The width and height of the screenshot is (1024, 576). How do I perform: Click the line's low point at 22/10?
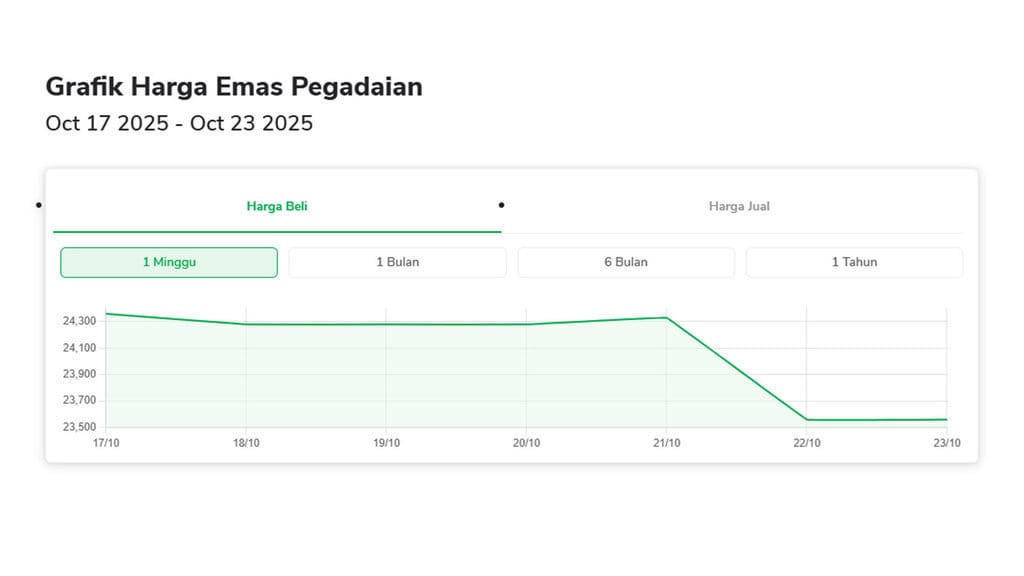click(x=807, y=420)
